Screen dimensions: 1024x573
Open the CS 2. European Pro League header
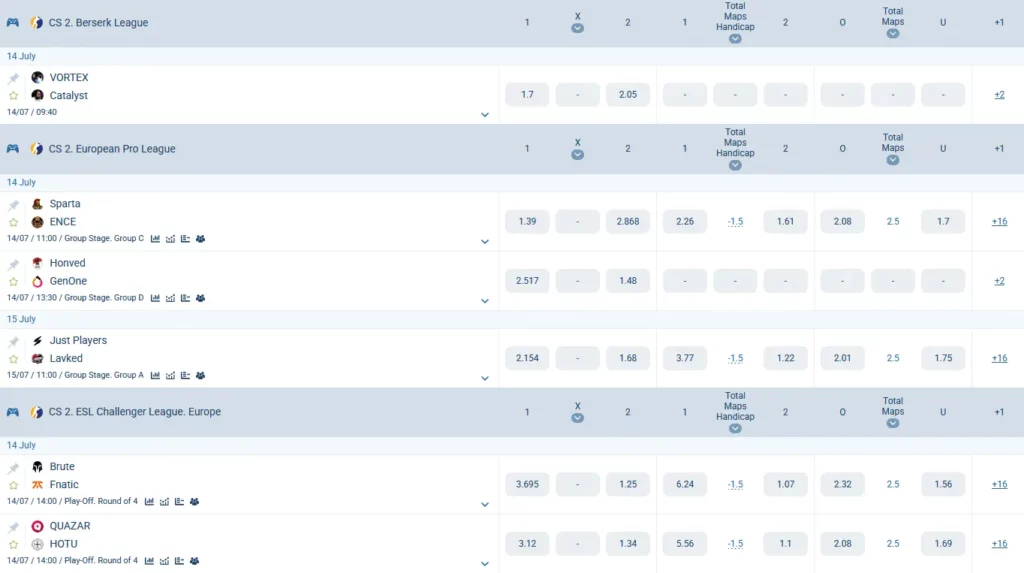pyautogui.click(x=112, y=149)
